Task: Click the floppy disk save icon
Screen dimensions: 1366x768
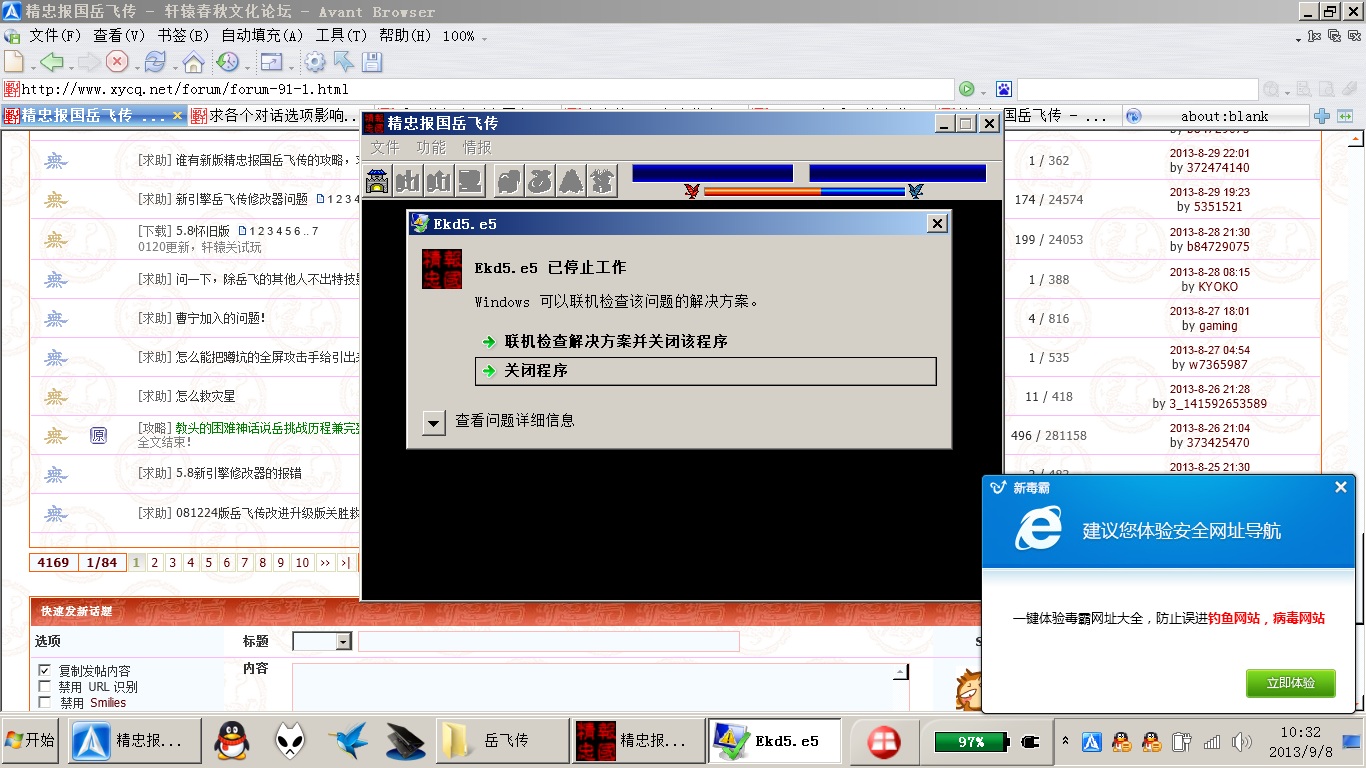Action: click(372, 62)
